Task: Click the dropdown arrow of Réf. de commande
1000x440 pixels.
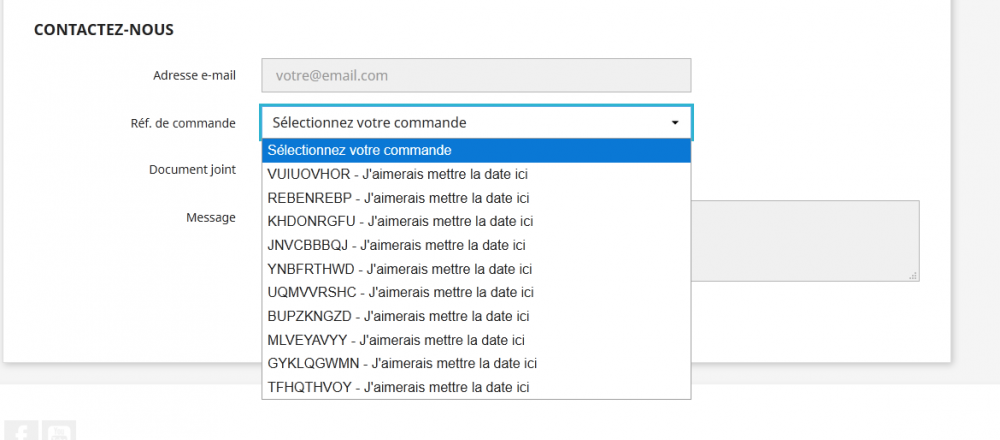Action: point(675,123)
